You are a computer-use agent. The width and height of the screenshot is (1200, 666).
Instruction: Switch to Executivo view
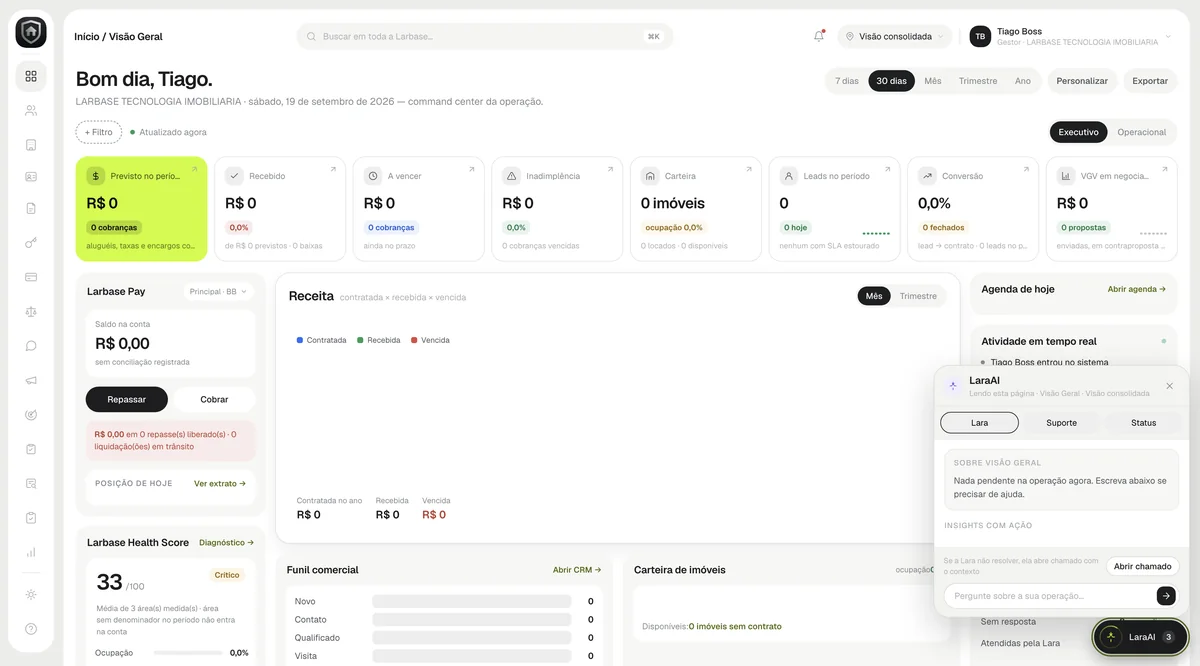point(1079,132)
